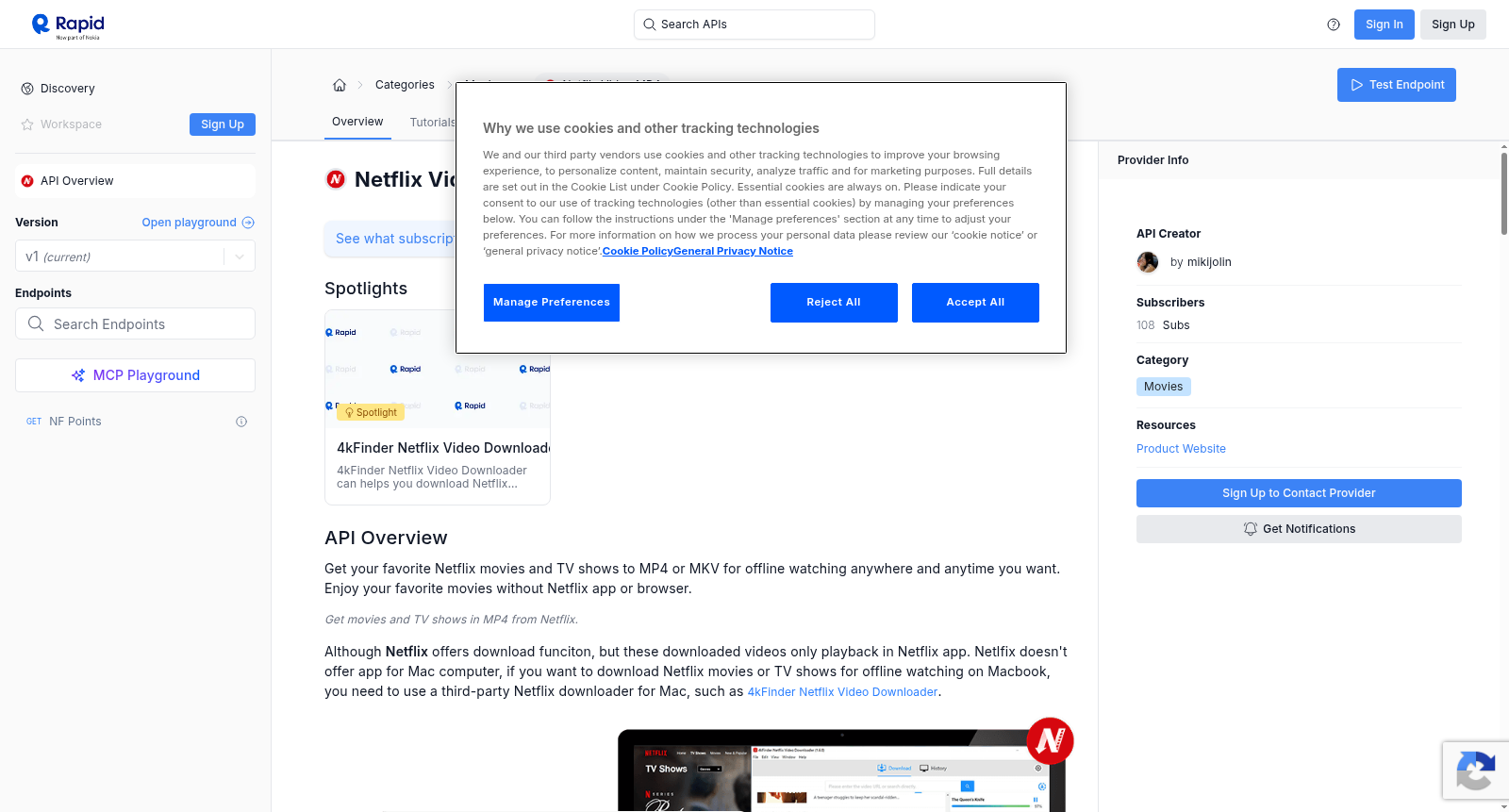Open the help question mark icon

1334,25
